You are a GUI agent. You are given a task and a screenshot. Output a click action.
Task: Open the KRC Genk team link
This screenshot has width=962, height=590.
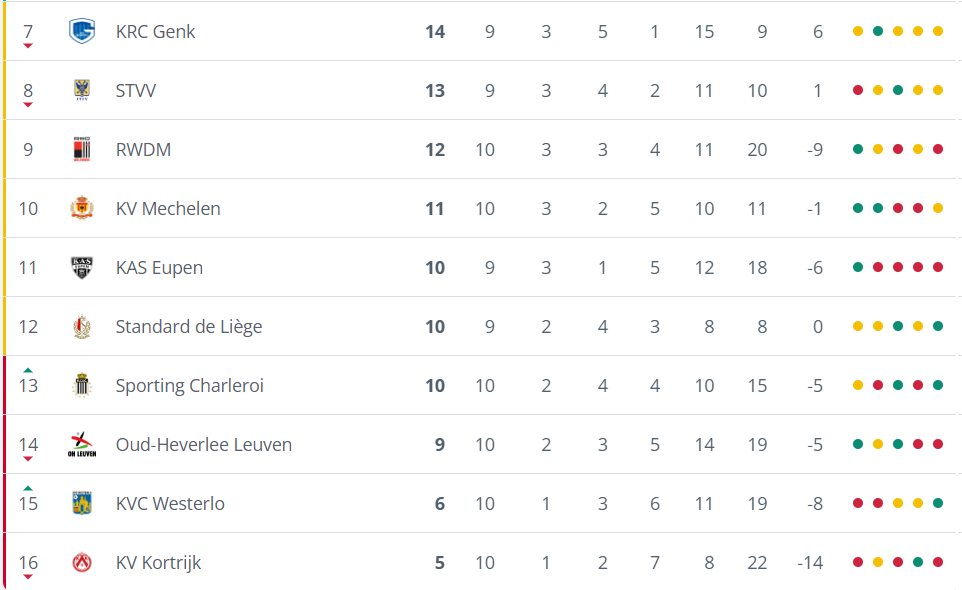pyautogui.click(x=155, y=31)
